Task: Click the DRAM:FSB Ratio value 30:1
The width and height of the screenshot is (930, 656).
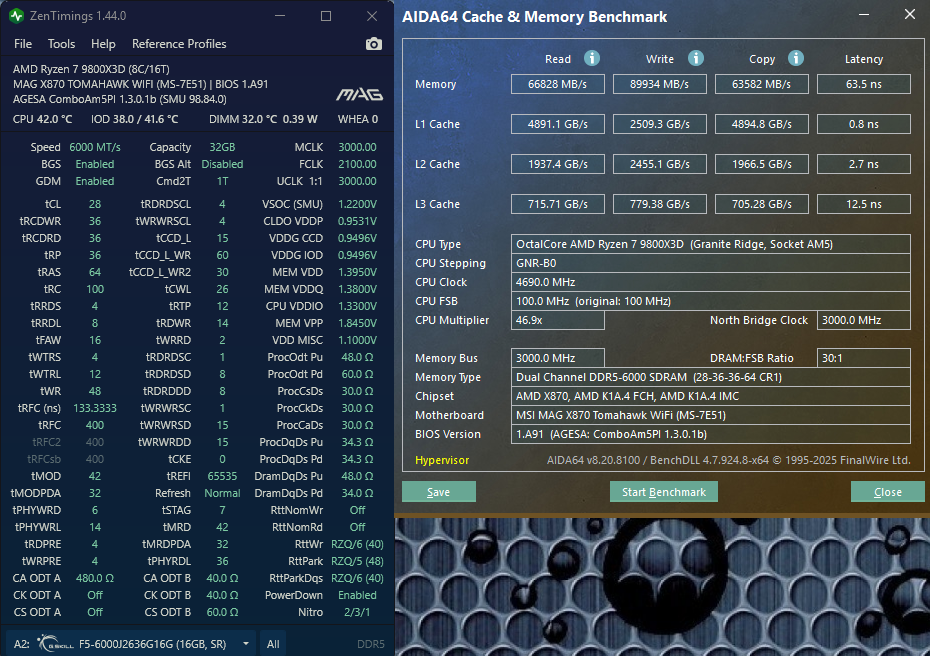Action: coord(864,358)
